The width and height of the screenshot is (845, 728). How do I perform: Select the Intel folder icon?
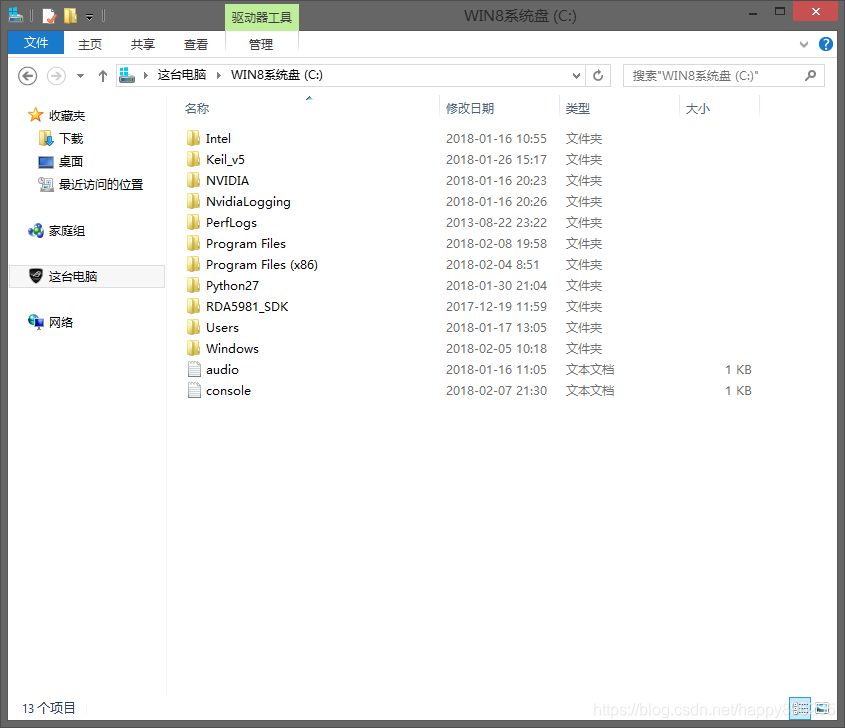point(193,138)
